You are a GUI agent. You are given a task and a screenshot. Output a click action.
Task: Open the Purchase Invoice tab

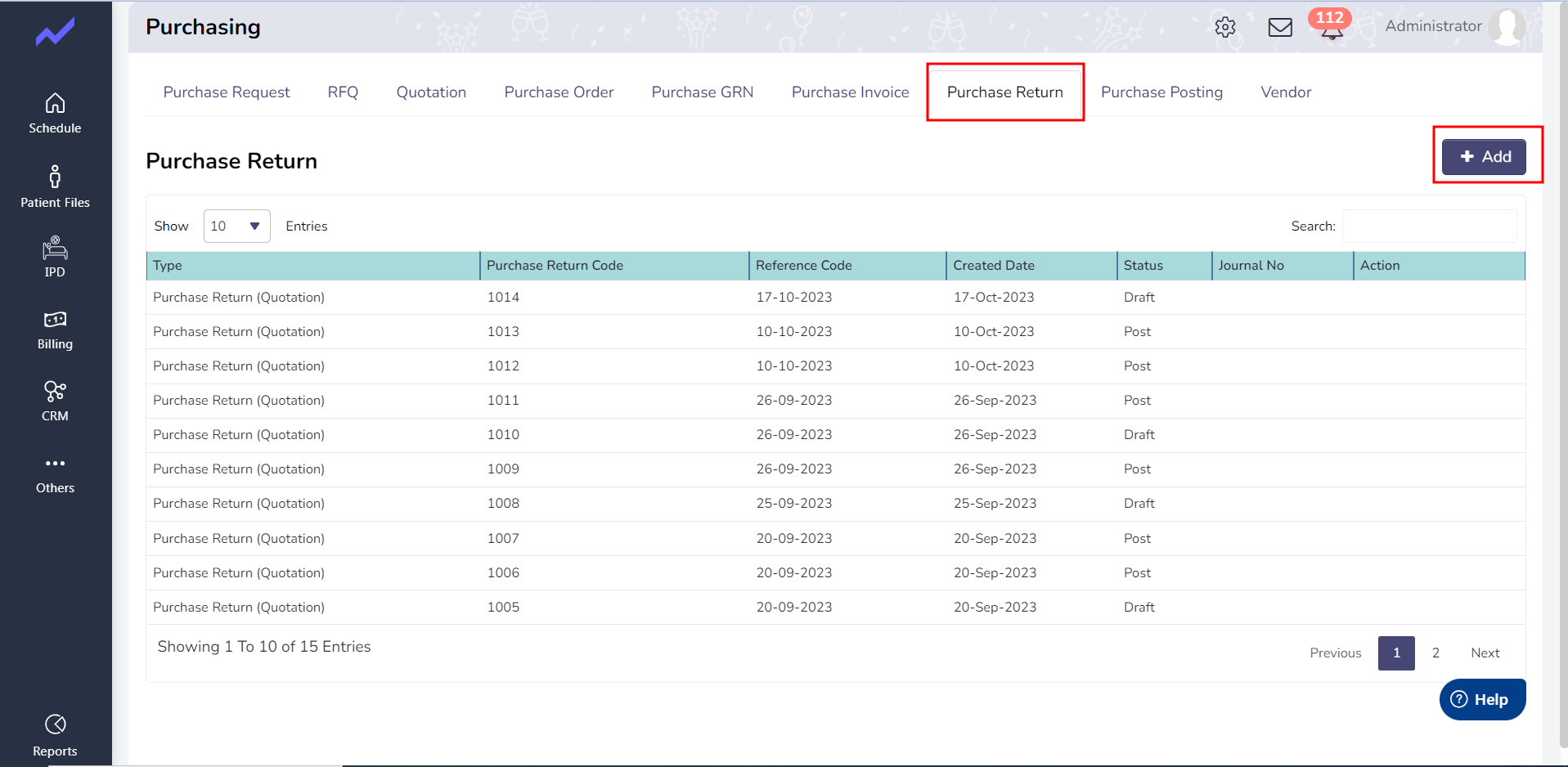click(850, 92)
